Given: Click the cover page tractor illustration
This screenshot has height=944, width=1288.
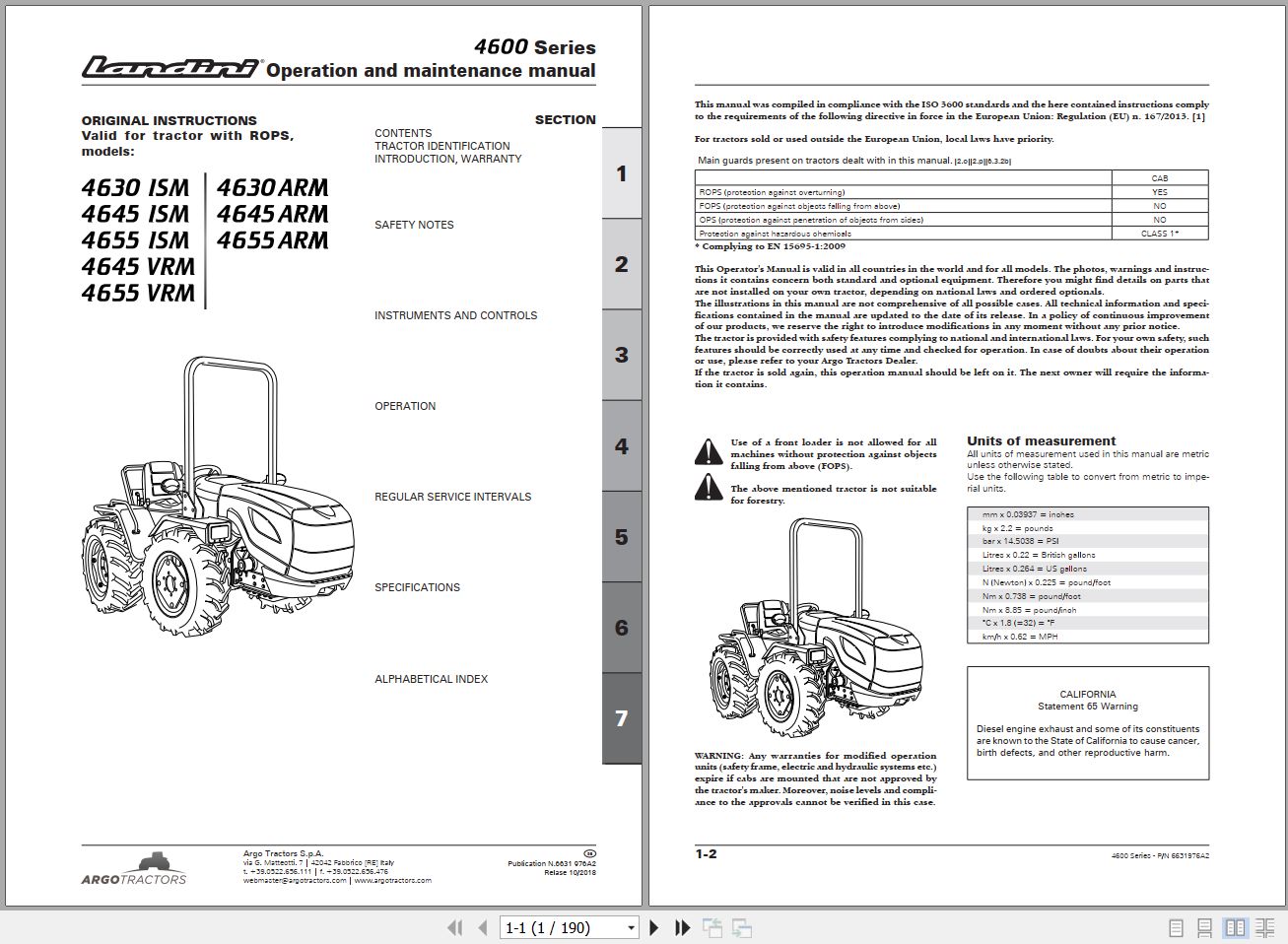Looking at the screenshot, I should [218, 498].
